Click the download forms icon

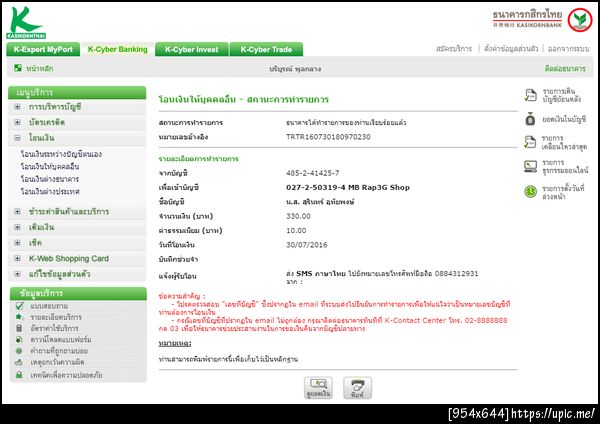pyautogui.click(x=19, y=339)
